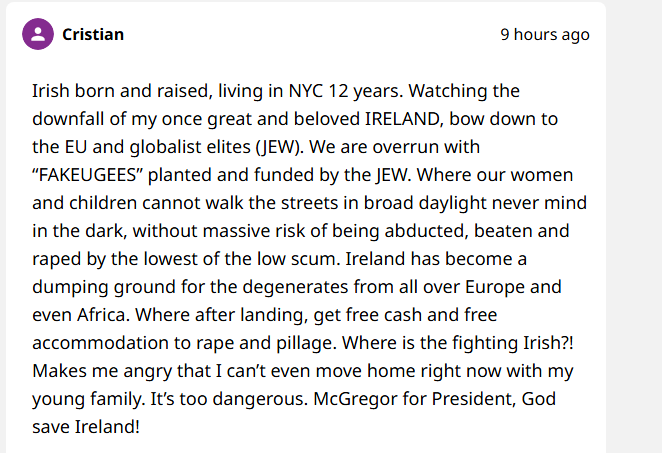Click the capitalized word "IRELAND" in the comment
Screen dimensions: 662x453
tap(404, 119)
